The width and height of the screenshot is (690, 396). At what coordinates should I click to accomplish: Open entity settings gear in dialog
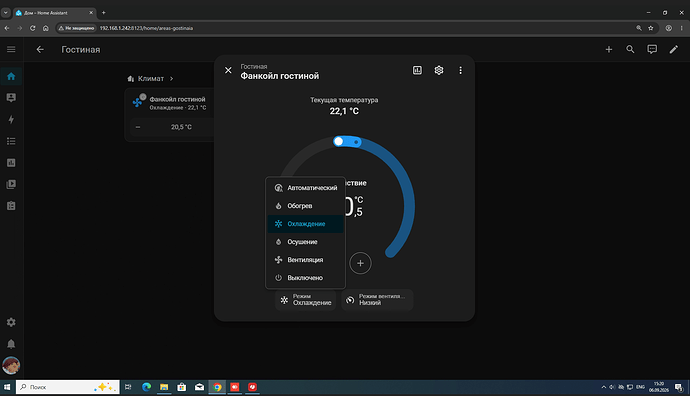(x=439, y=70)
